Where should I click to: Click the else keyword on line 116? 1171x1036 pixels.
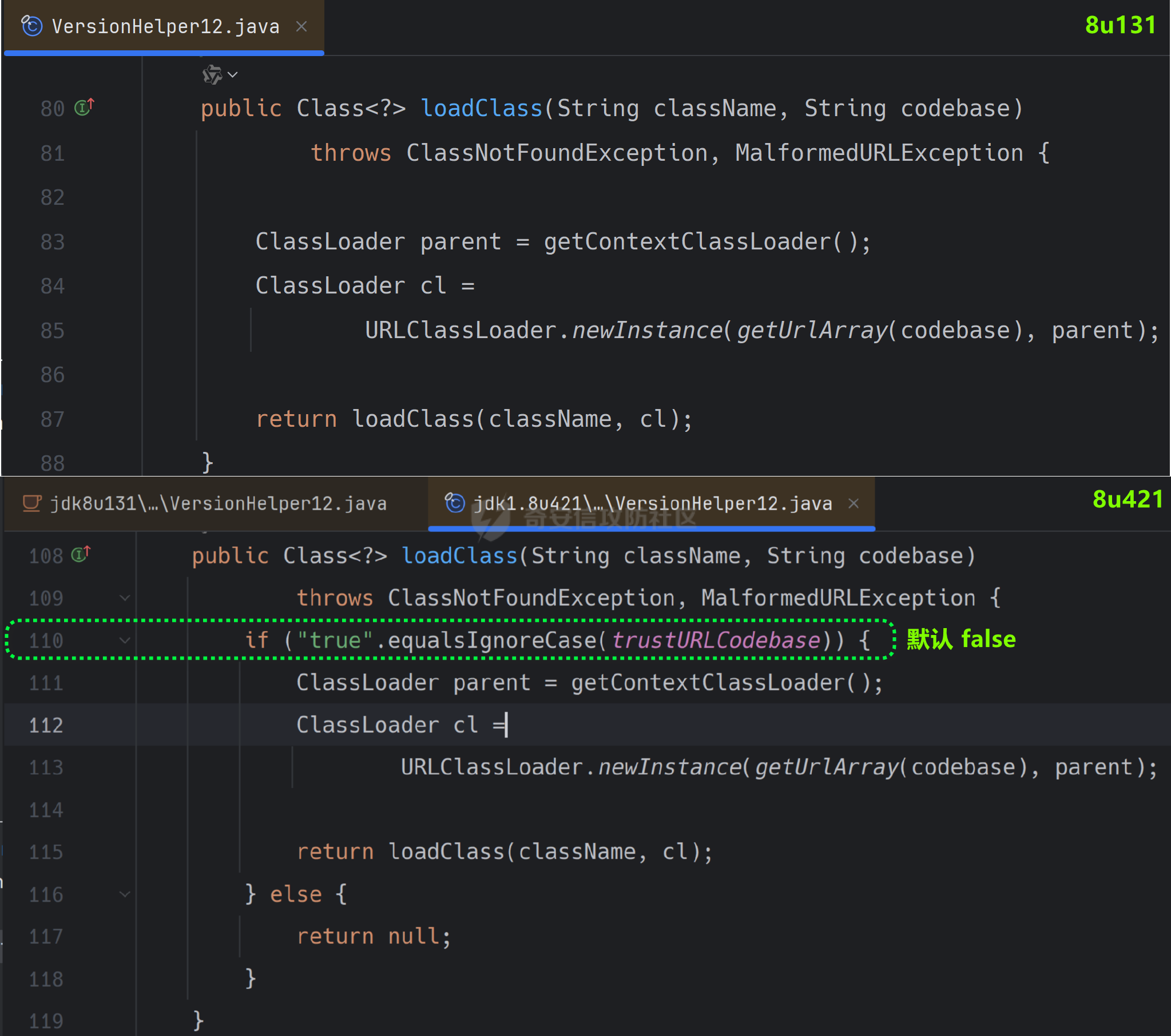pyautogui.click(x=296, y=895)
